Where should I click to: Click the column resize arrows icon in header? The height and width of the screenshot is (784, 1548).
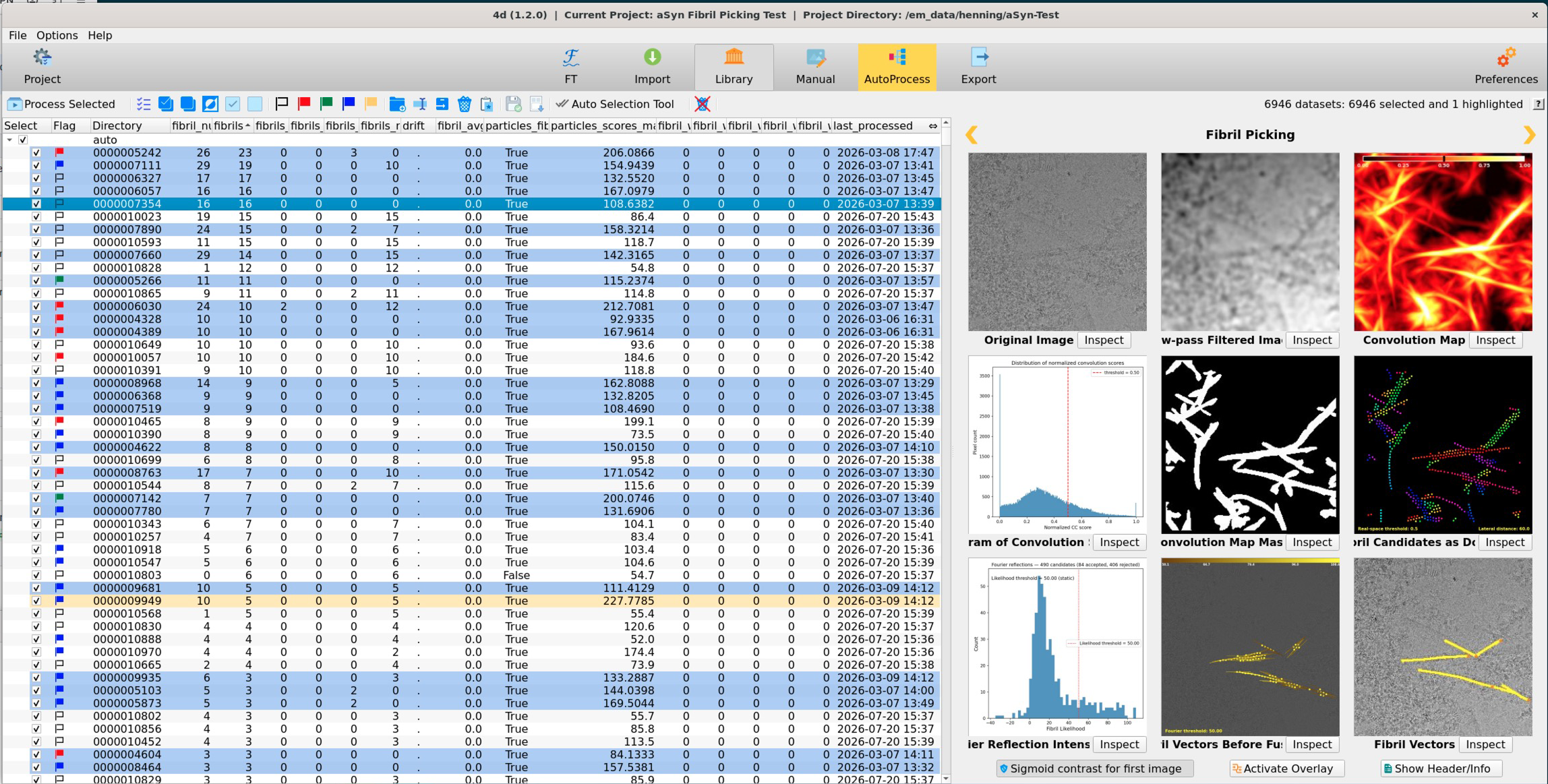coord(932,126)
